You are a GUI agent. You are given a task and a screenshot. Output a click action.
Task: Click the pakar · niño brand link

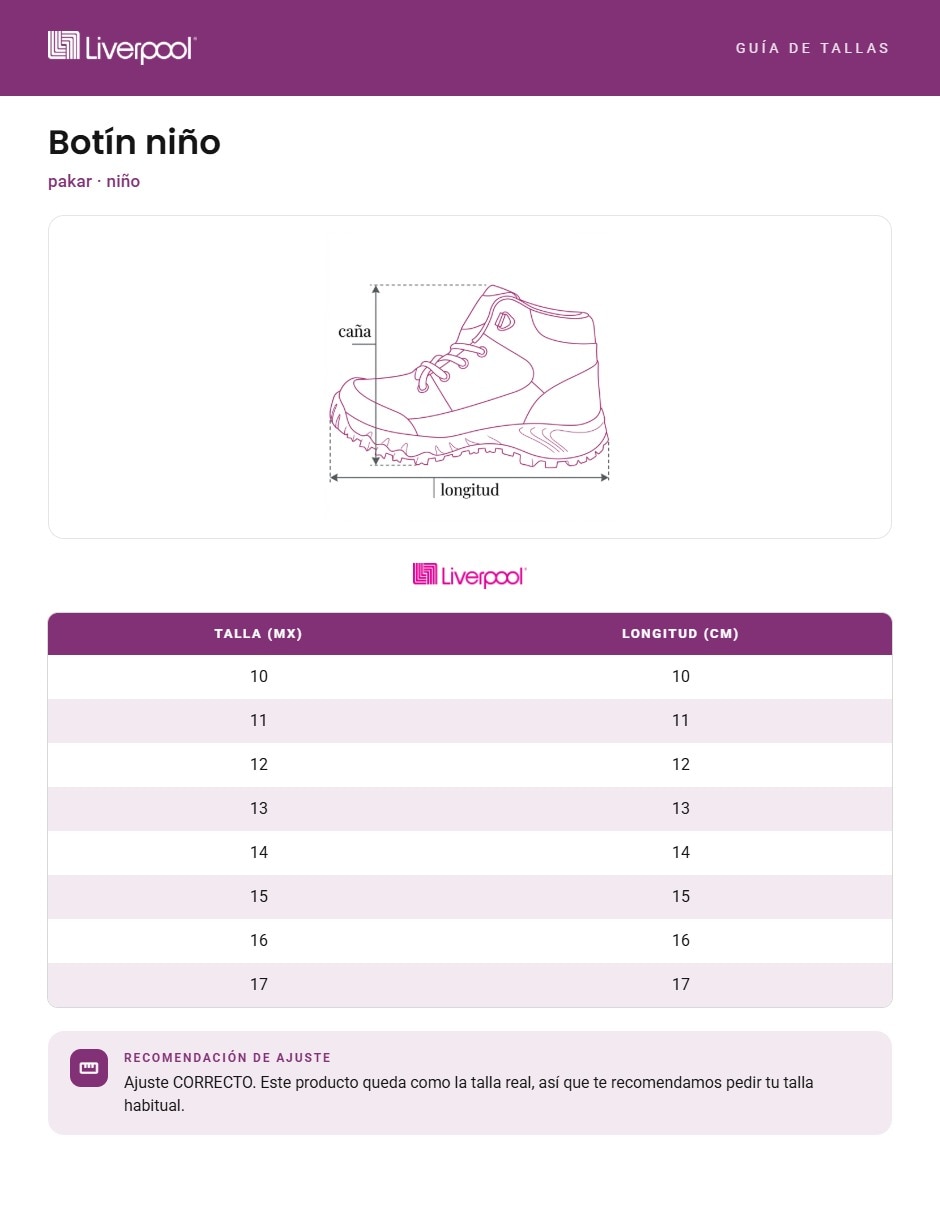click(94, 181)
